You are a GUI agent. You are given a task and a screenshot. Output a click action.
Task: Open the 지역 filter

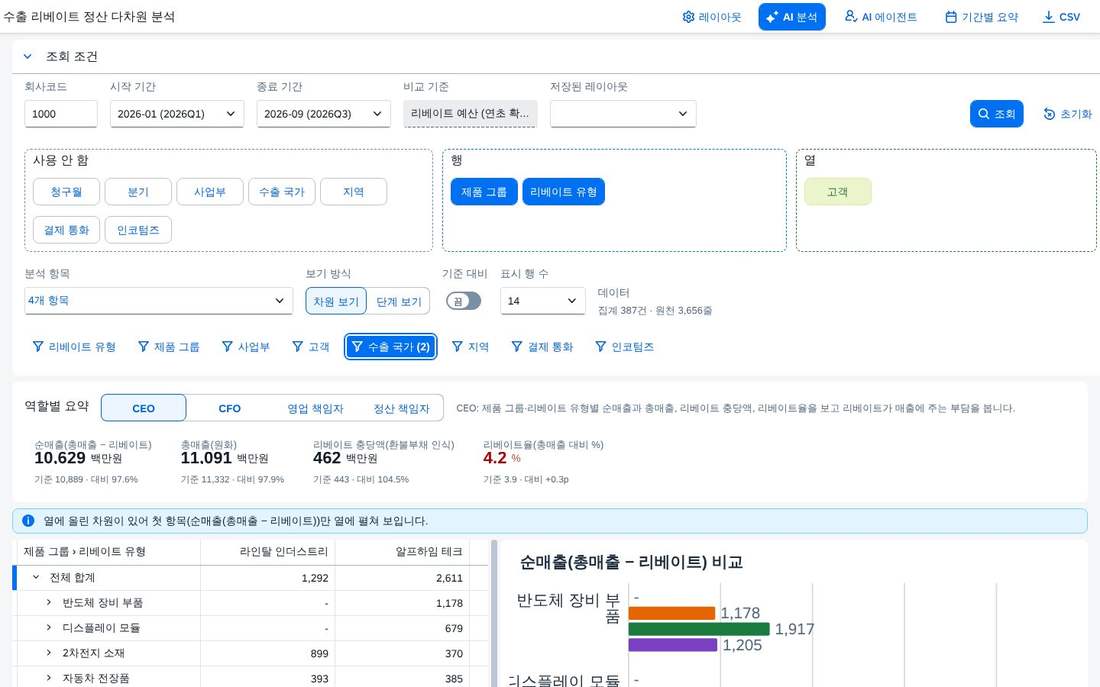pos(470,347)
